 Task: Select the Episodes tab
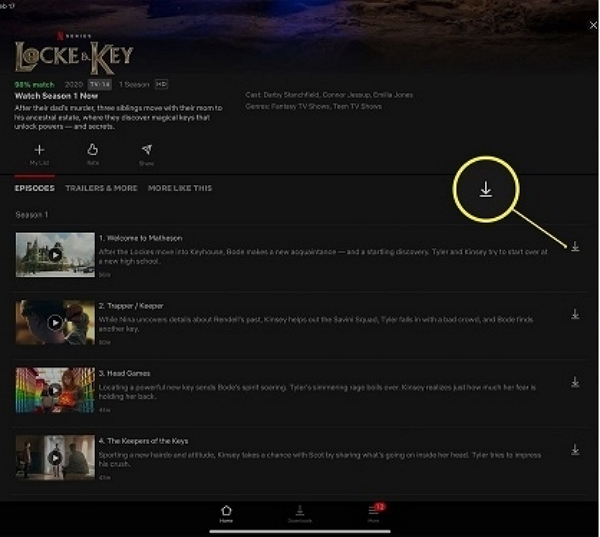(35, 188)
